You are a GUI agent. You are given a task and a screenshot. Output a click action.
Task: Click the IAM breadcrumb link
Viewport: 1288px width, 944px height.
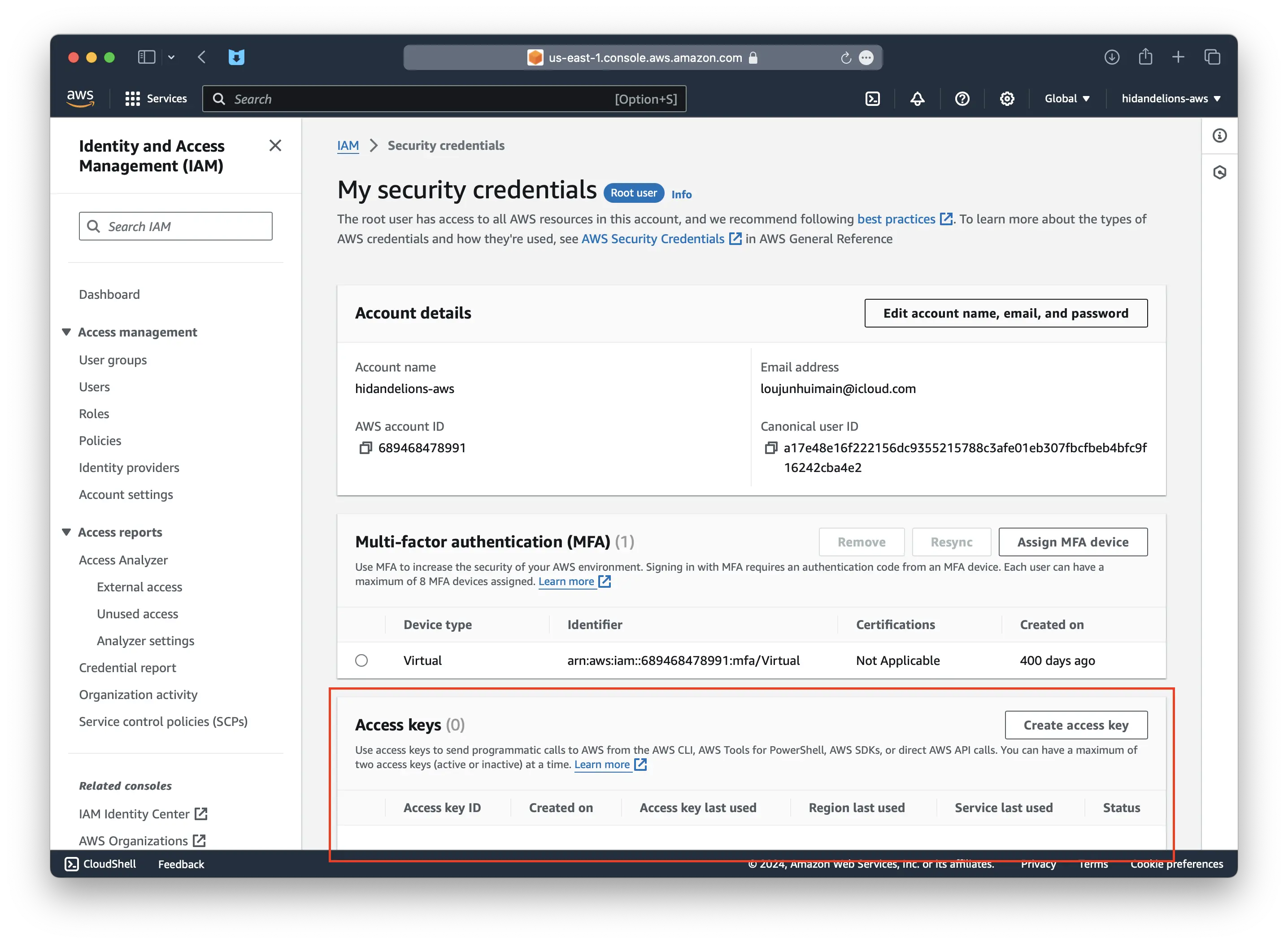tap(348, 146)
